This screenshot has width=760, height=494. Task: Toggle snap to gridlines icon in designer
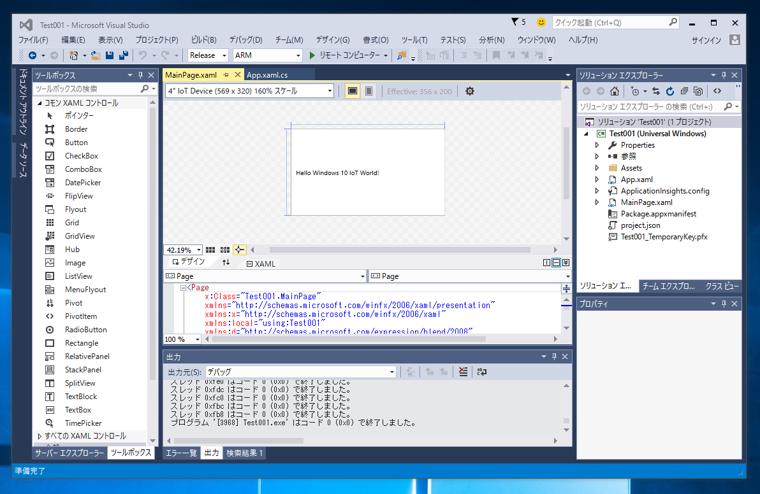tap(225, 250)
